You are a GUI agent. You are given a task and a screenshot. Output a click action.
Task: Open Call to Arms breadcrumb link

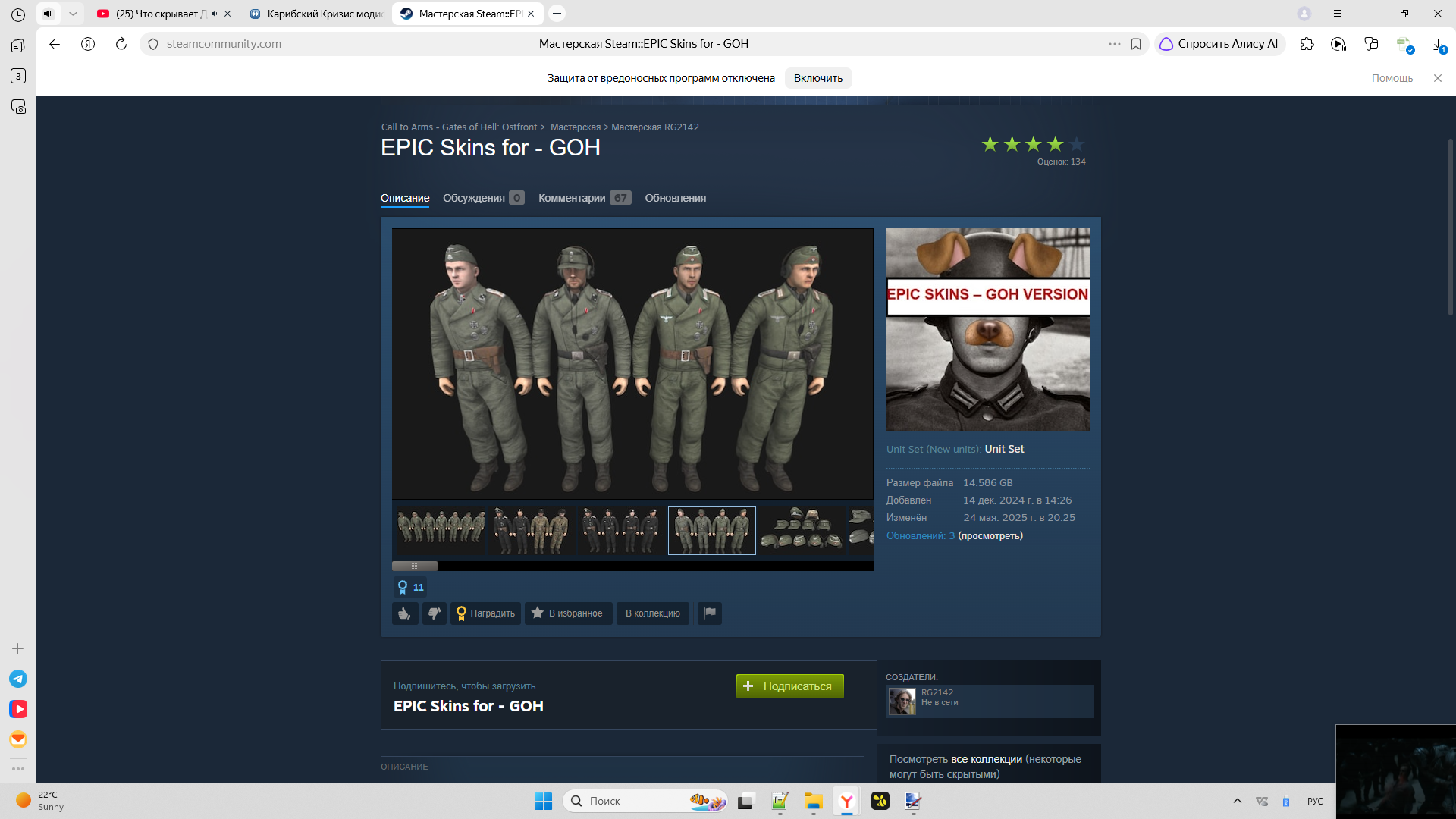coord(459,127)
